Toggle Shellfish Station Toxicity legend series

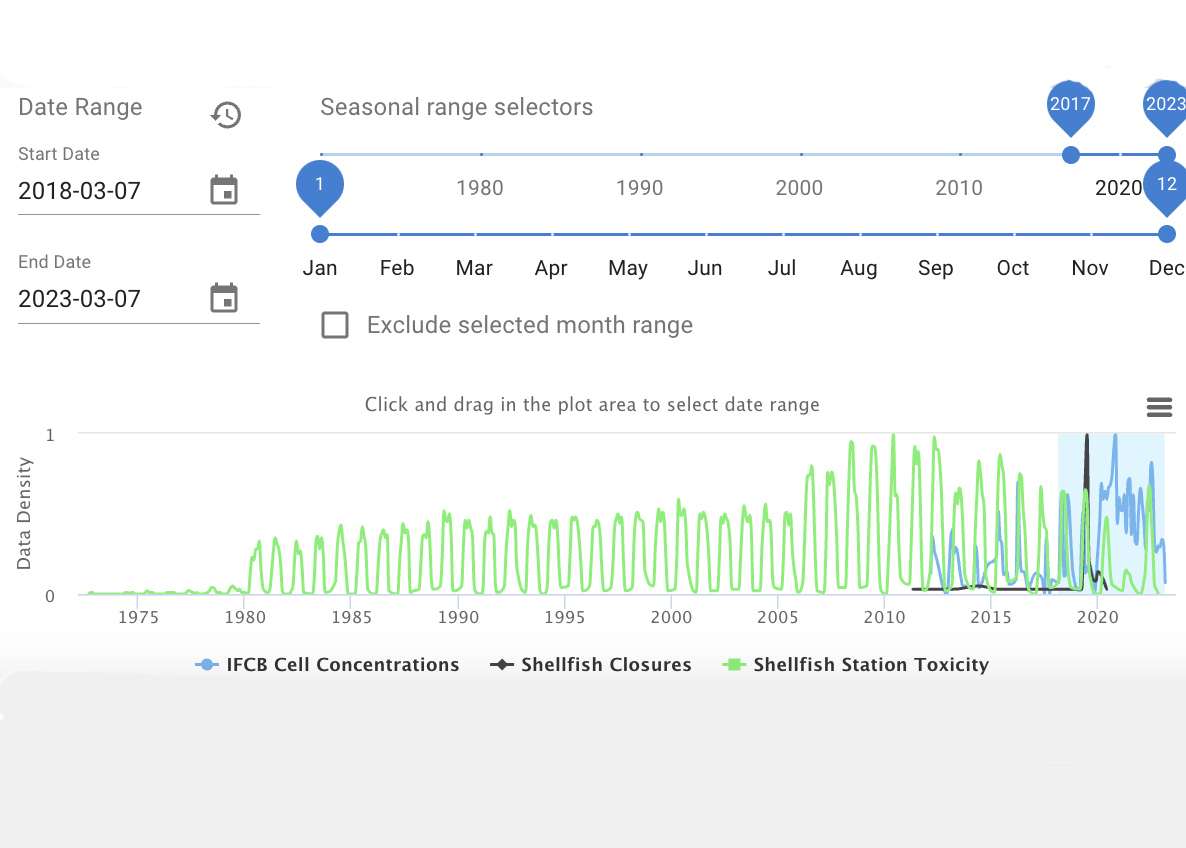tap(856, 665)
